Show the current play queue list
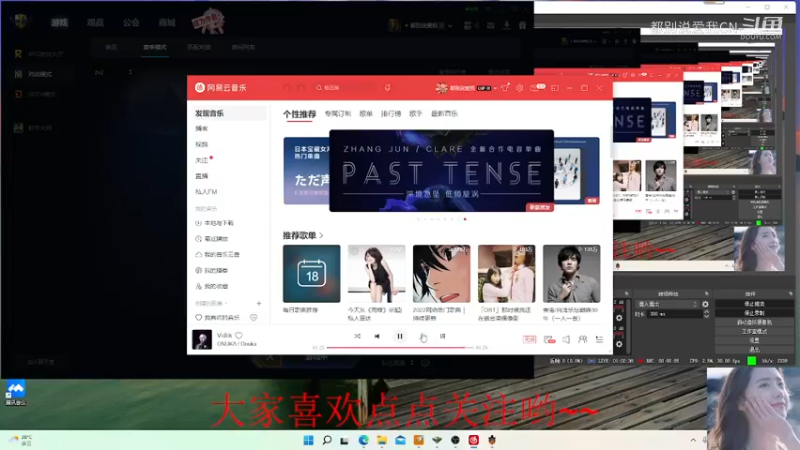 pyautogui.click(x=599, y=339)
